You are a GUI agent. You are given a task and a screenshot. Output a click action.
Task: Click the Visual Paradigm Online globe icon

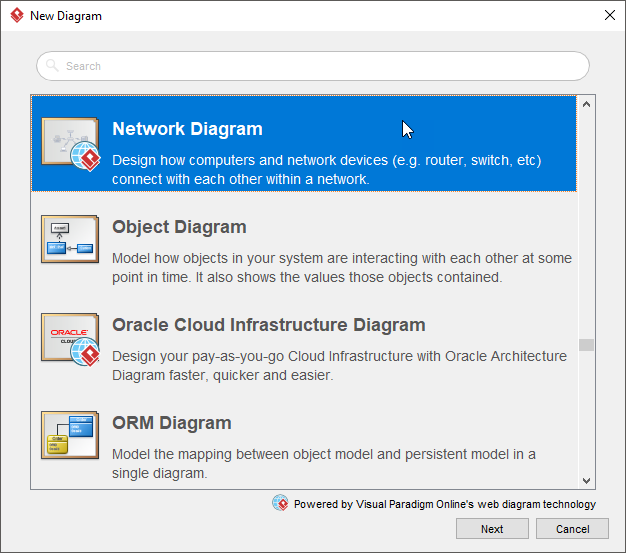(280, 503)
